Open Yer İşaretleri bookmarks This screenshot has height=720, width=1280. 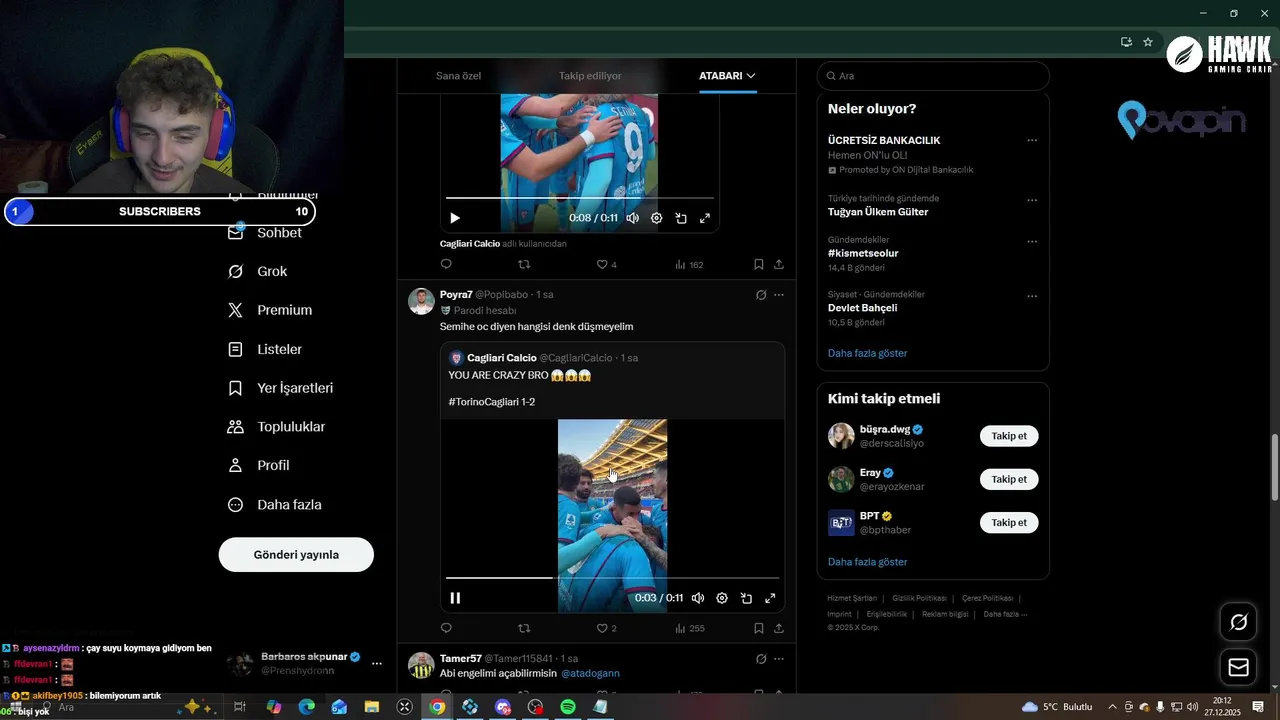click(281, 388)
